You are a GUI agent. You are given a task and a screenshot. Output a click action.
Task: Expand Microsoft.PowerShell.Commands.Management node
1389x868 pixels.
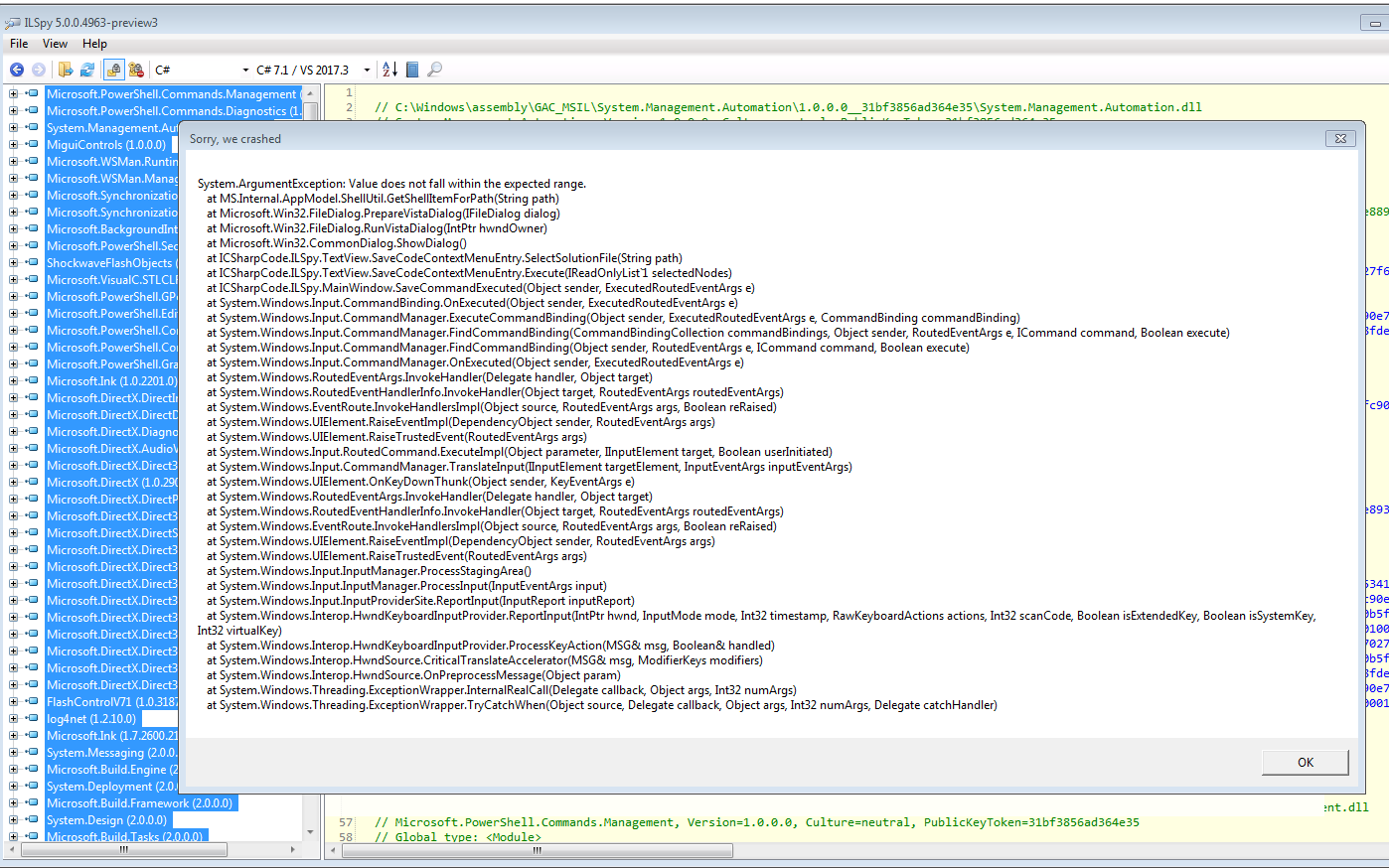pyautogui.click(x=13, y=94)
